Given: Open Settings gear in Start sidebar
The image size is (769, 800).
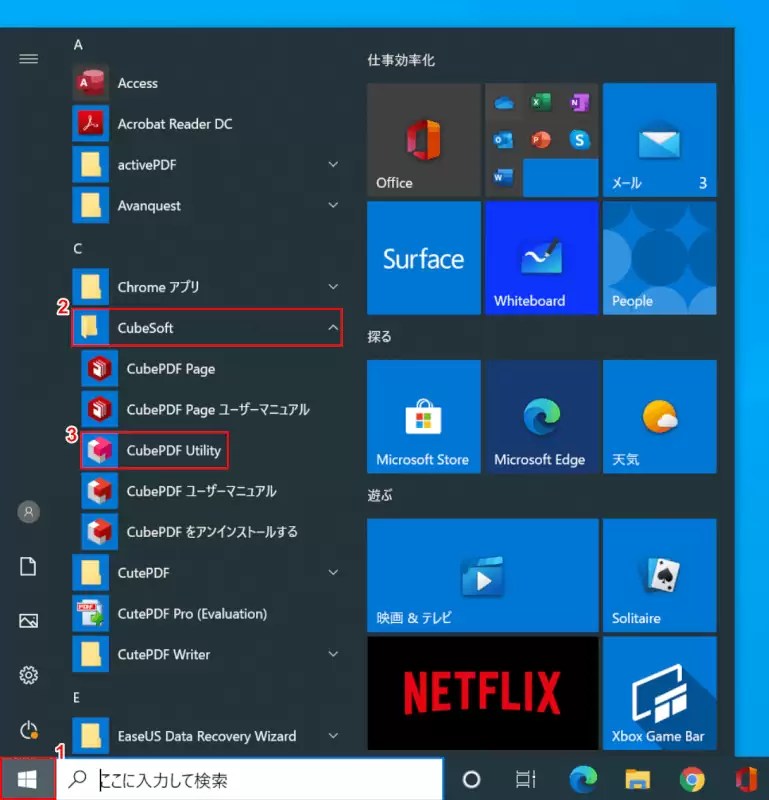Looking at the screenshot, I should pyautogui.click(x=29, y=675).
